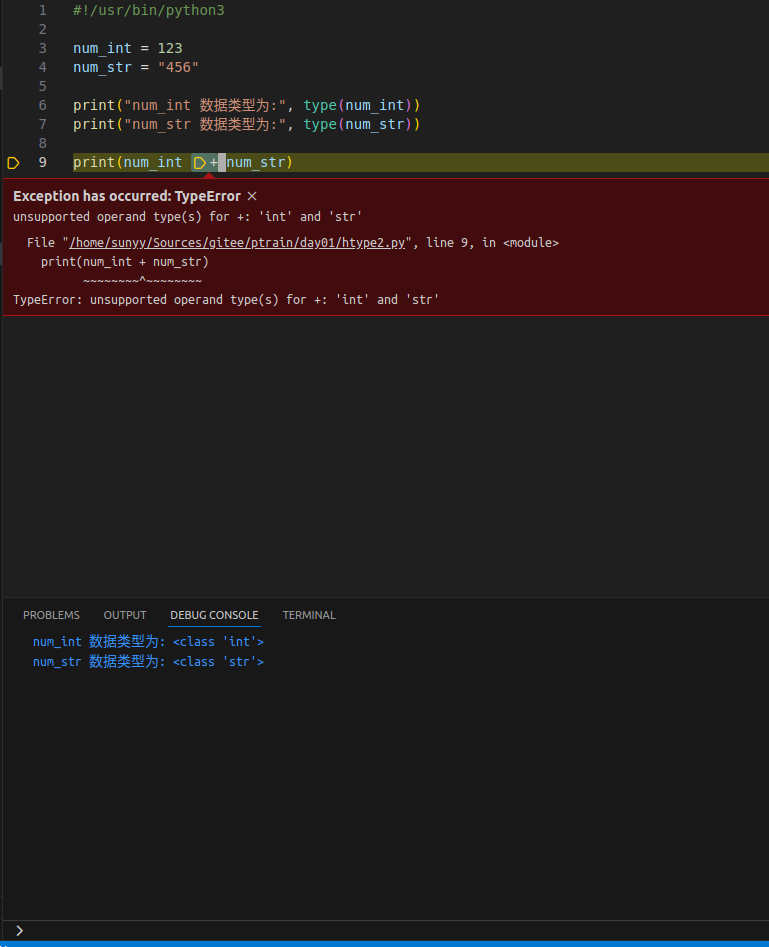Viewport: 769px width, 947px height.
Task: Switch to the PROBLEMS tab
Action: [x=51, y=615]
